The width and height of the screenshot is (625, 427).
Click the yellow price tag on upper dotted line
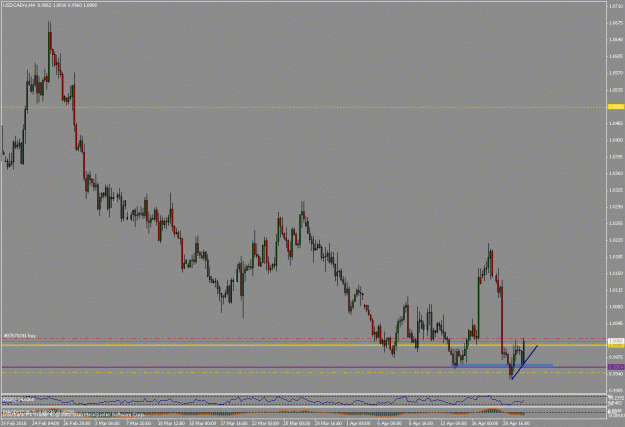click(x=615, y=107)
